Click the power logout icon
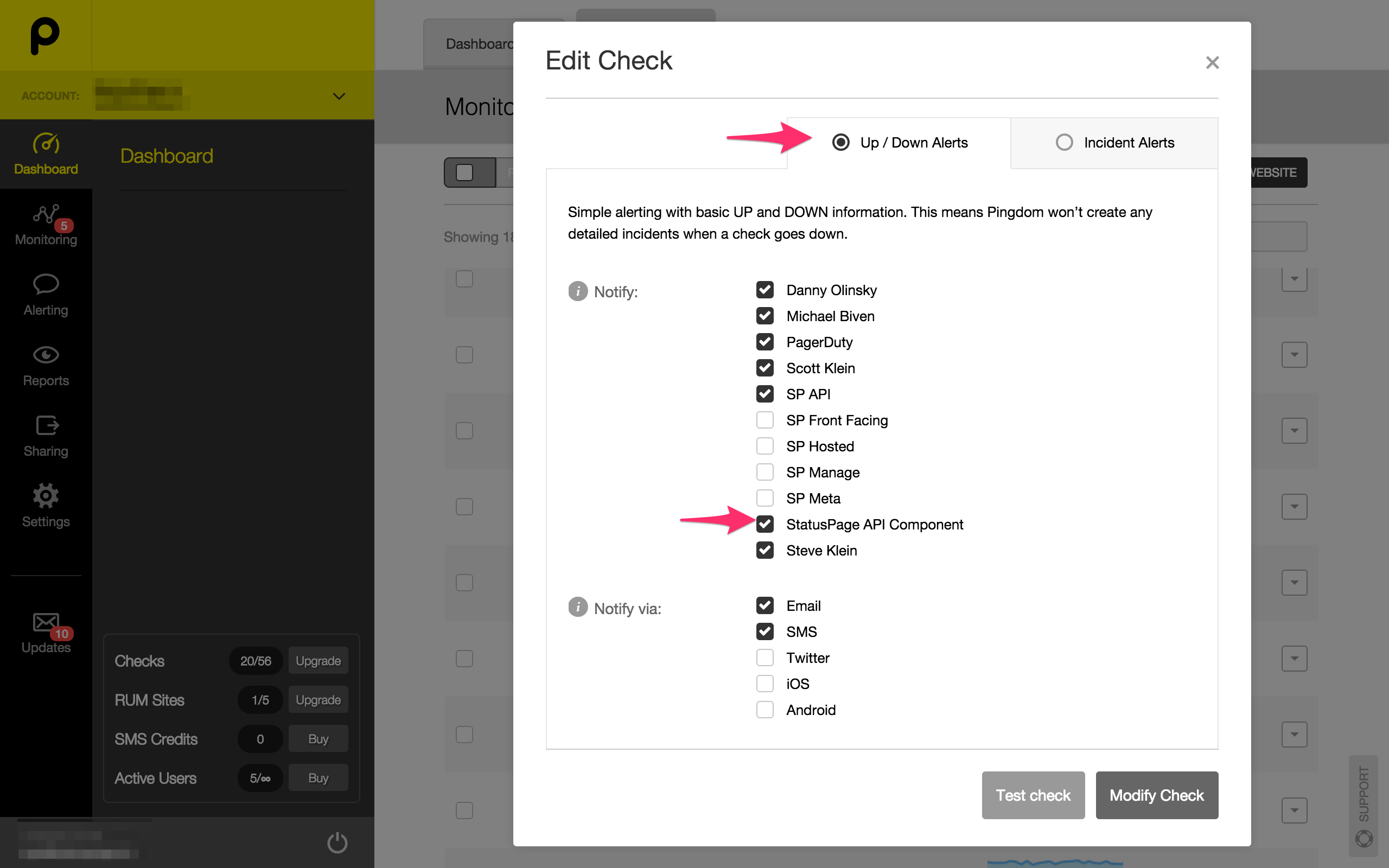1389x868 pixels. pos(337,842)
